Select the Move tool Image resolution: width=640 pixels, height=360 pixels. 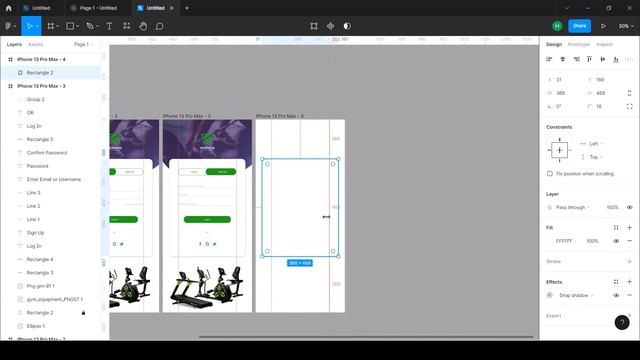[x=29, y=26]
